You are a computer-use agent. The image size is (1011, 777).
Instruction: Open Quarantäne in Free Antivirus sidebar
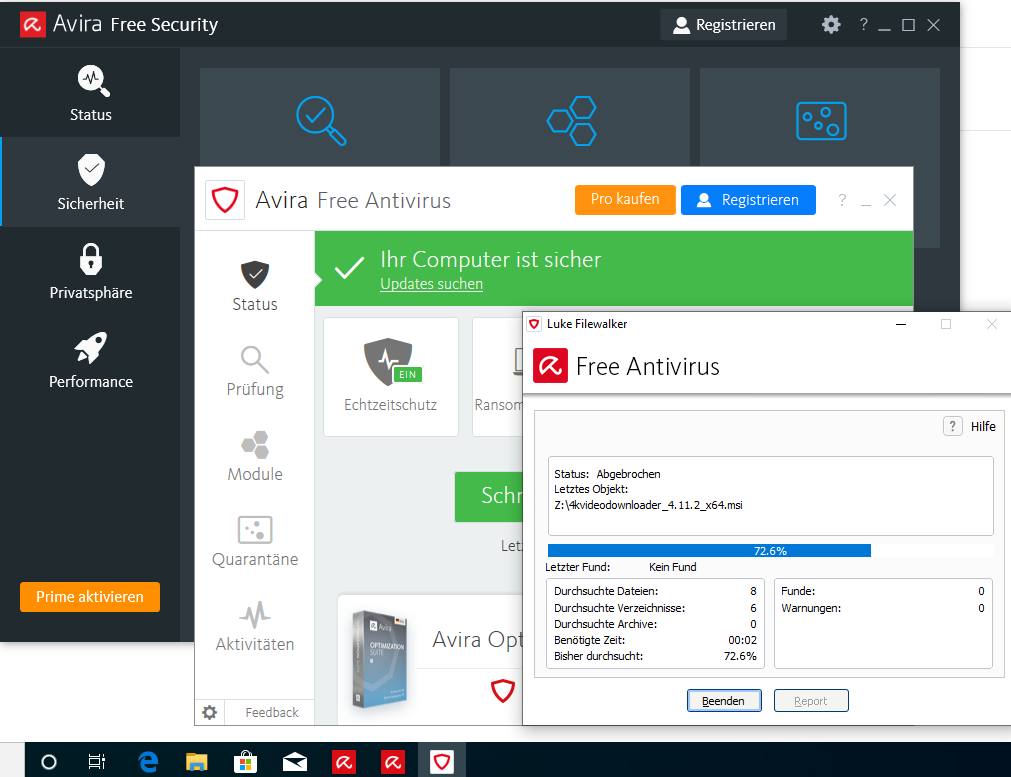[255, 542]
